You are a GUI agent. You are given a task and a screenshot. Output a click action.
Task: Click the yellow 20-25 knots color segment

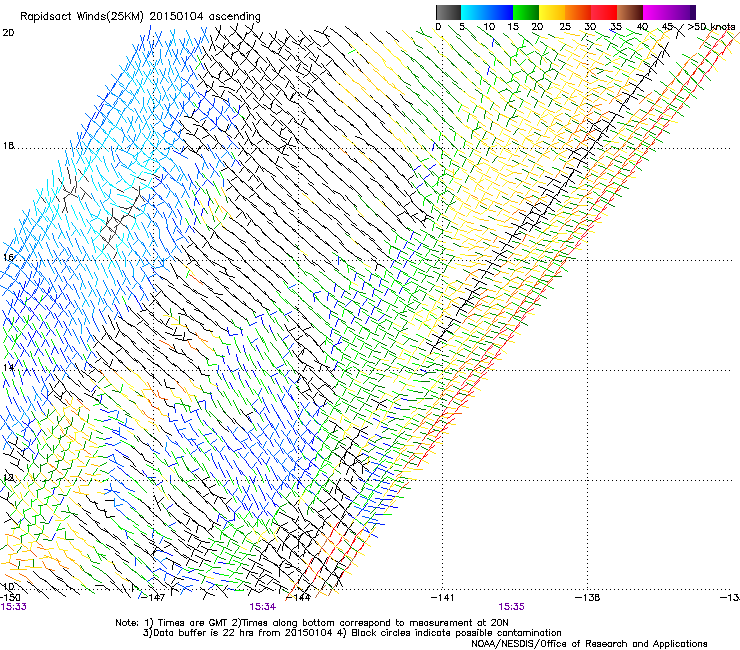(552, 12)
